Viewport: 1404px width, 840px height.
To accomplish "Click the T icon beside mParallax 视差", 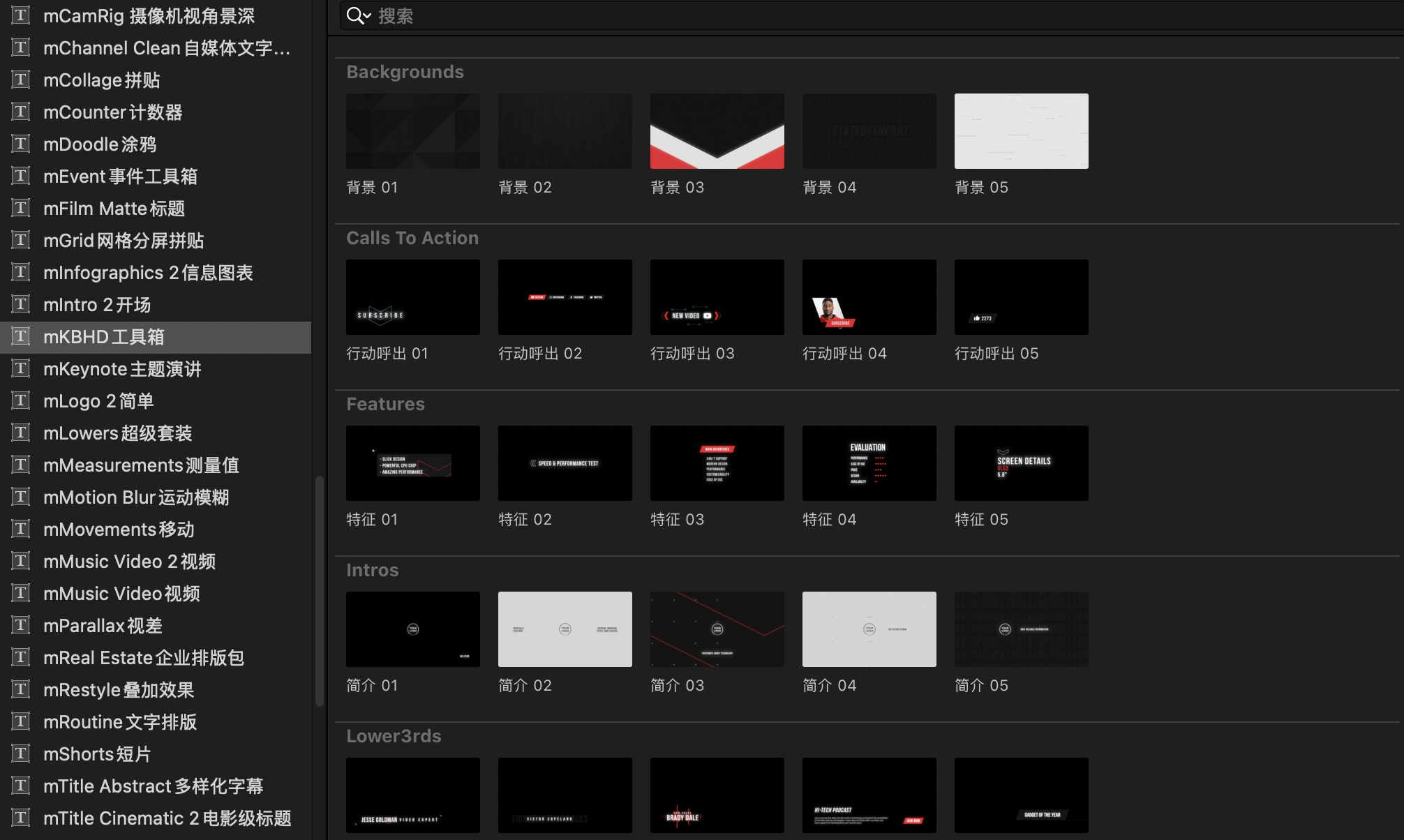I will [21, 625].
